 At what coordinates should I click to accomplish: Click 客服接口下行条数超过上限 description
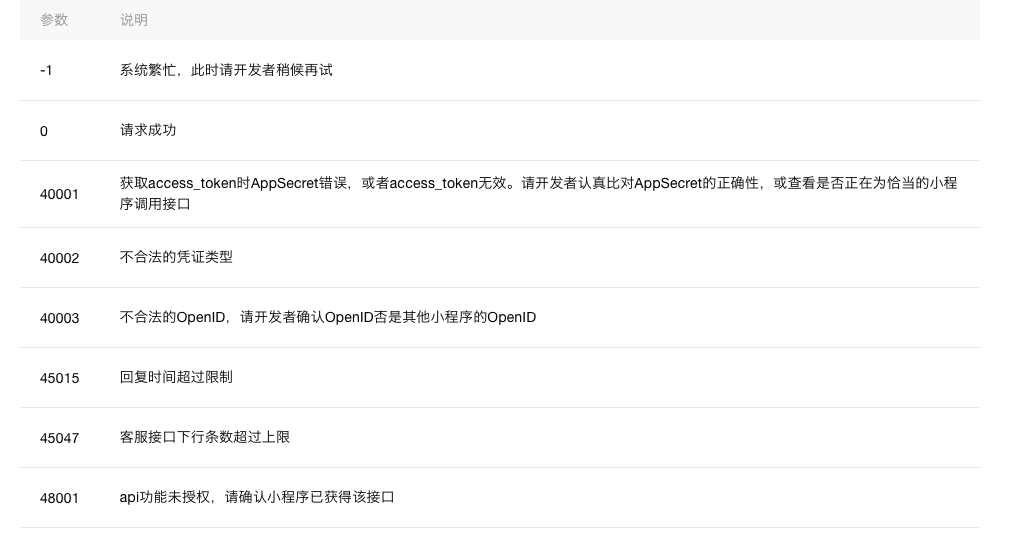point(205,437)
